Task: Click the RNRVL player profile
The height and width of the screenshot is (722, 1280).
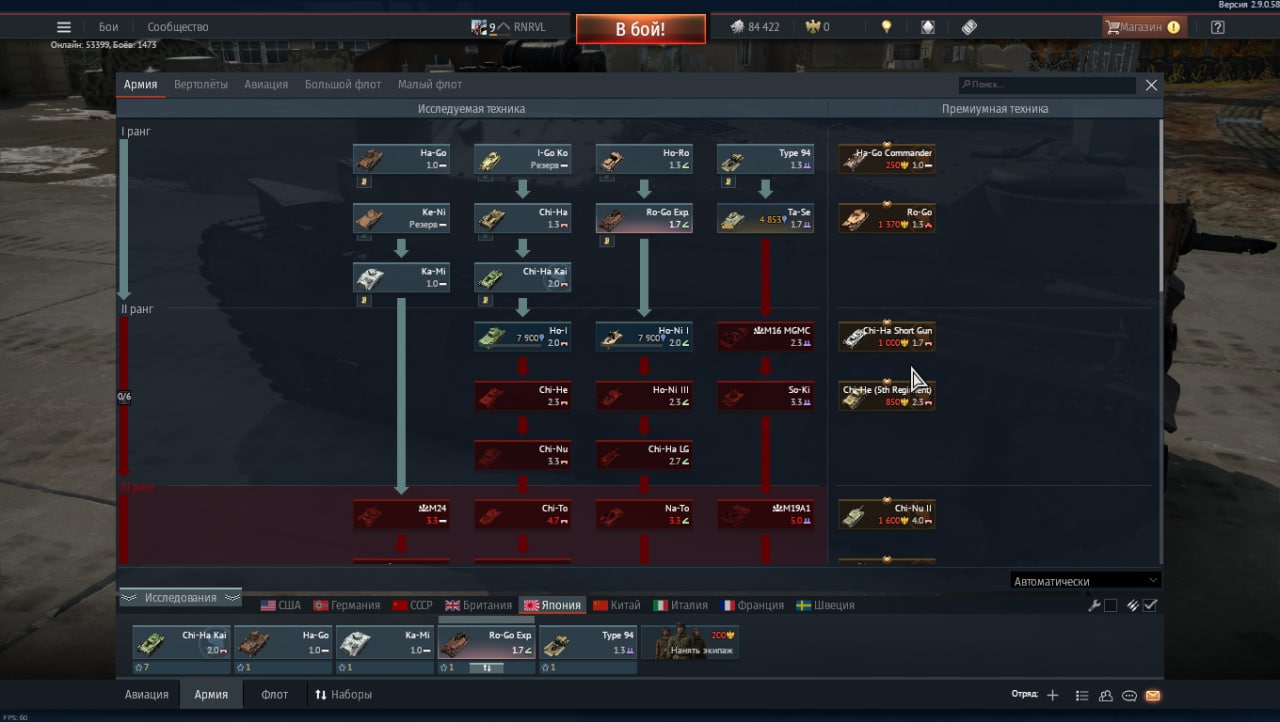Action: [x=508, y=27]
